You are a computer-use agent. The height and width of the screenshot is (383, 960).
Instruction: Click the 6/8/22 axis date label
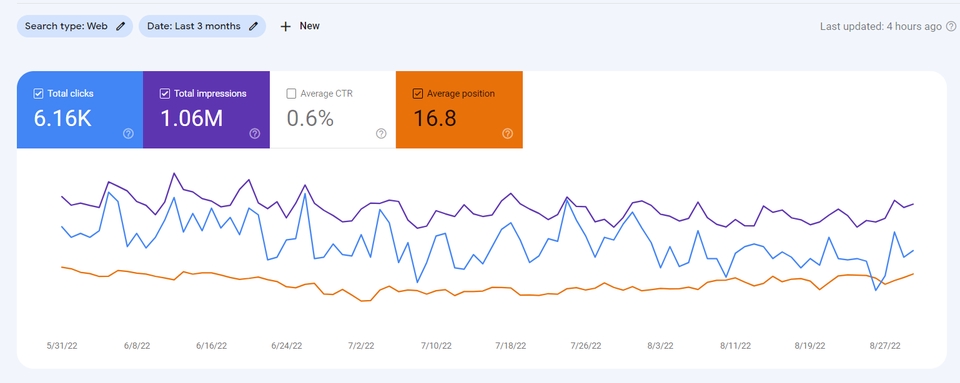click(137, 346)
